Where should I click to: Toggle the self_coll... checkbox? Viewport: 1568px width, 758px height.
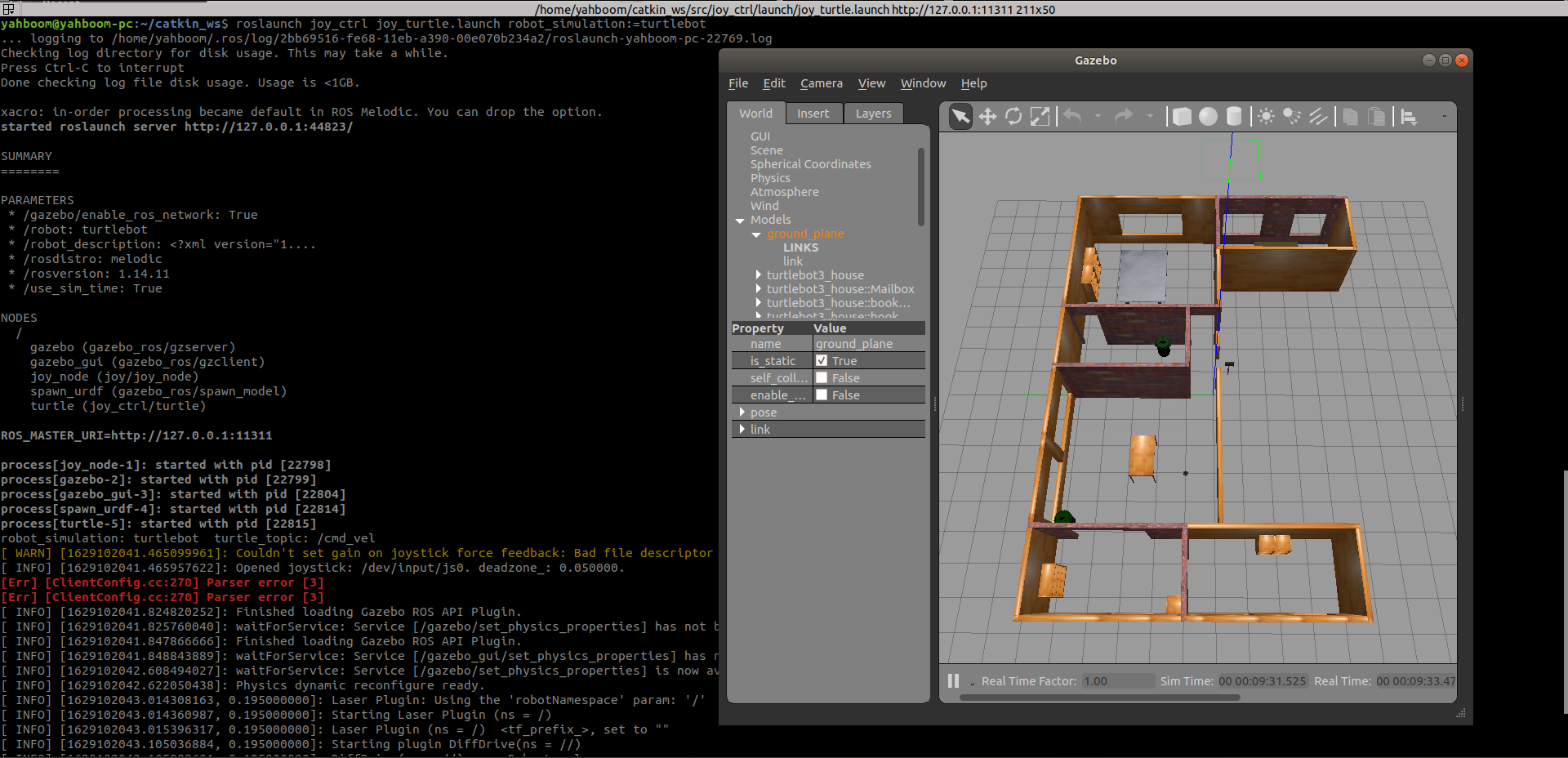point(822,377)
